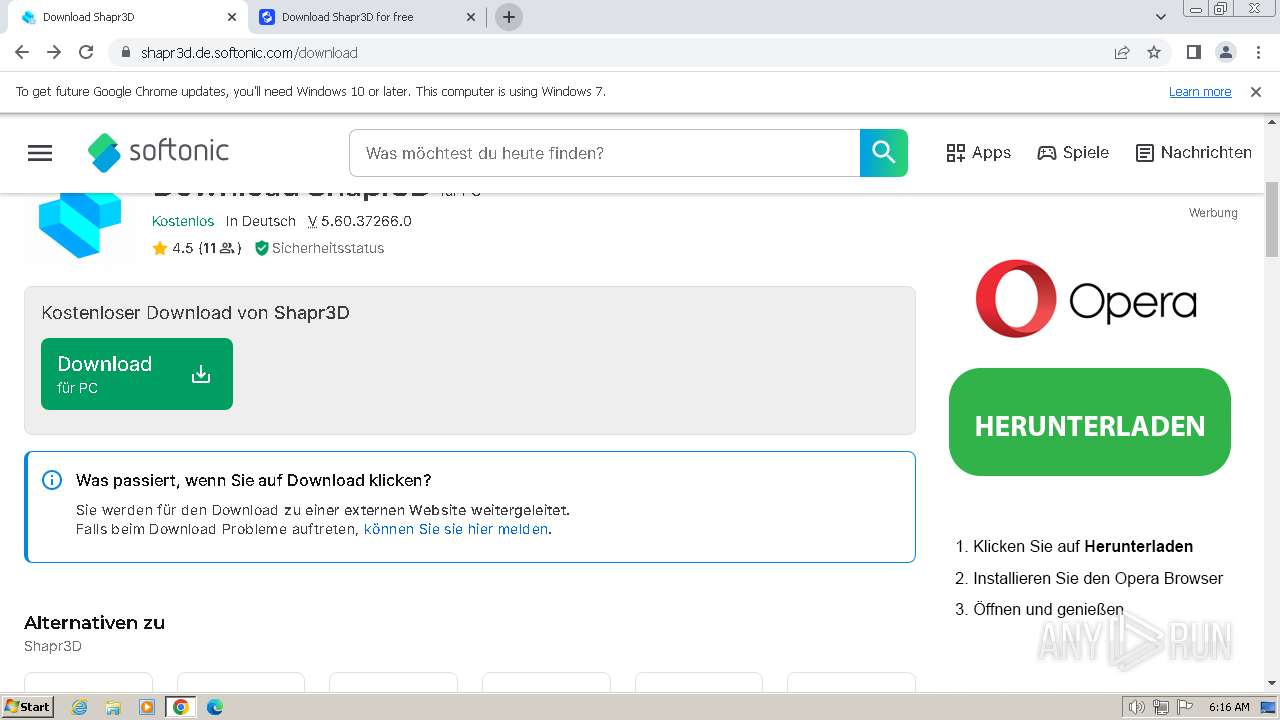This screenshot has height=720, width=1280.
Task: Click the 4.5 star rating
Action: pos(196,248)
